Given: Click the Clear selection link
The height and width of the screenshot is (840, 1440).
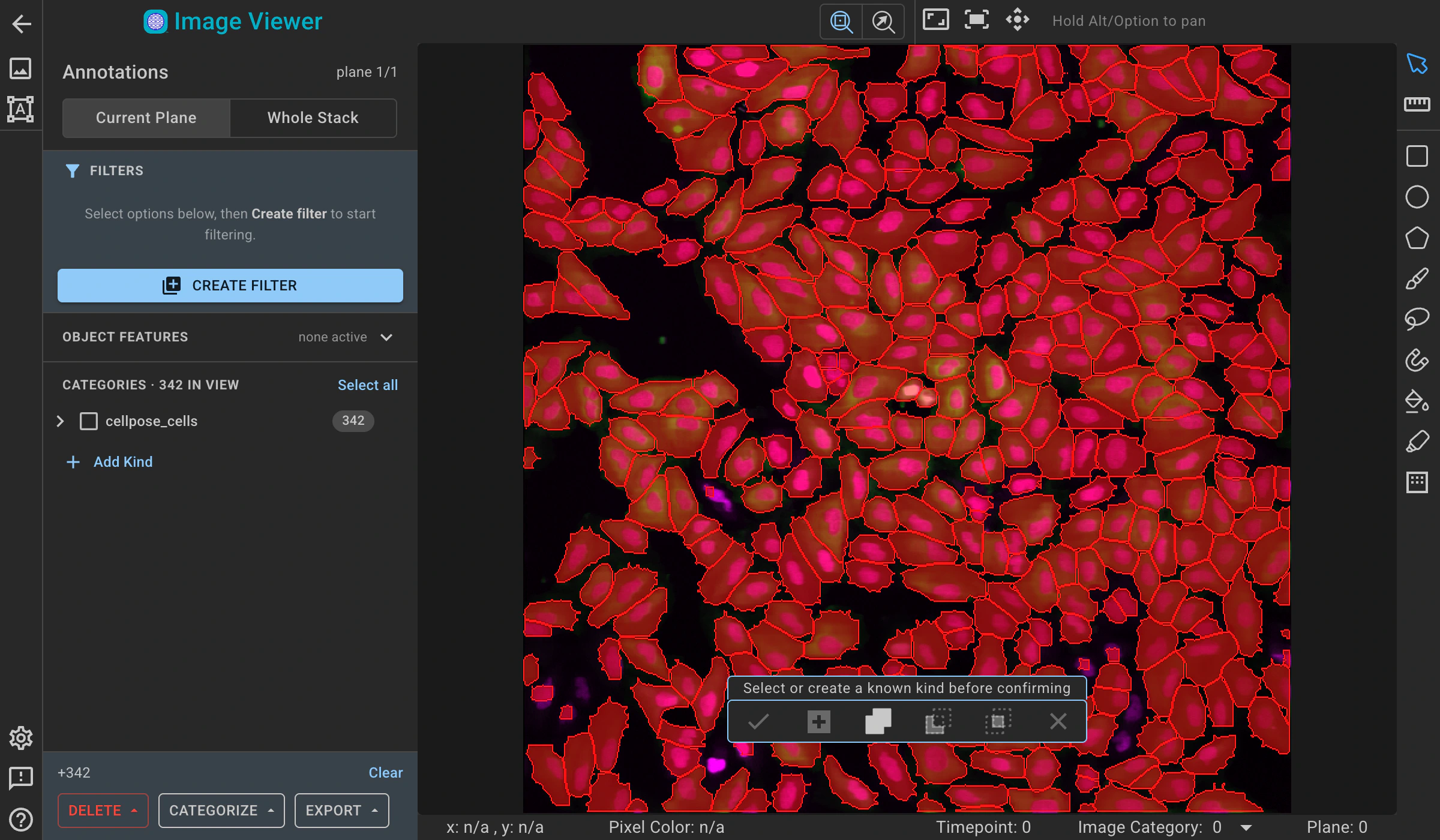Looking at the screenshot, I should pyautogui.click(x=386, y=773).
